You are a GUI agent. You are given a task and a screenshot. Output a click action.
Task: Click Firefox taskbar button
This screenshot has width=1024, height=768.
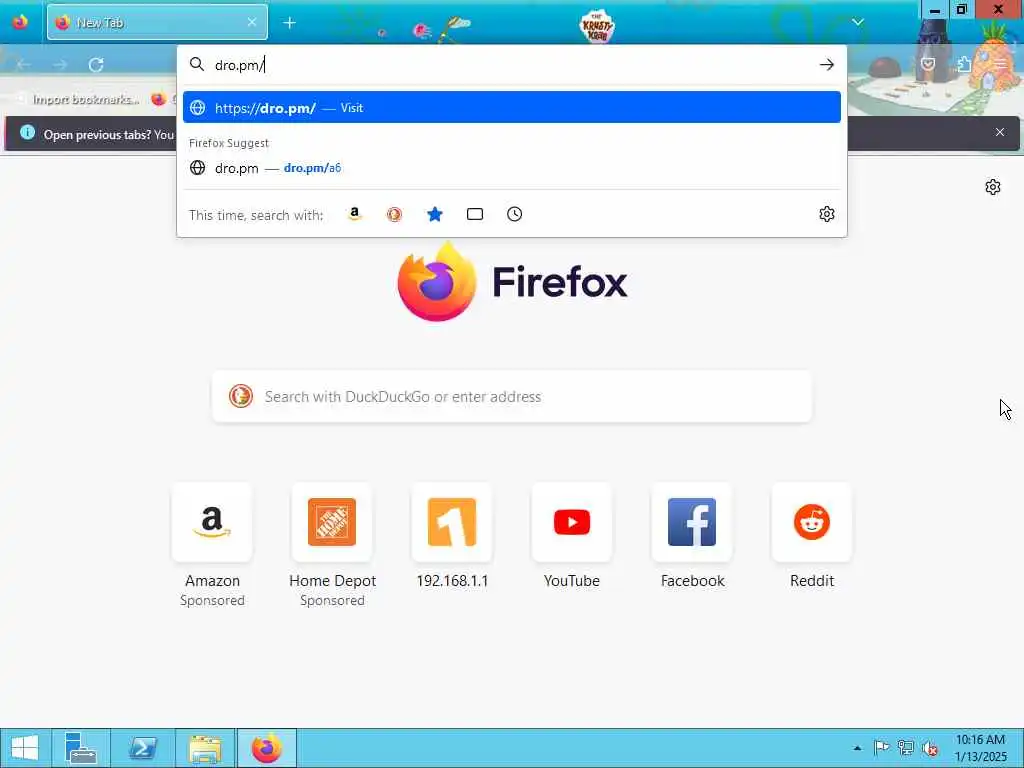pyautogui.click(x=266, y=748)
